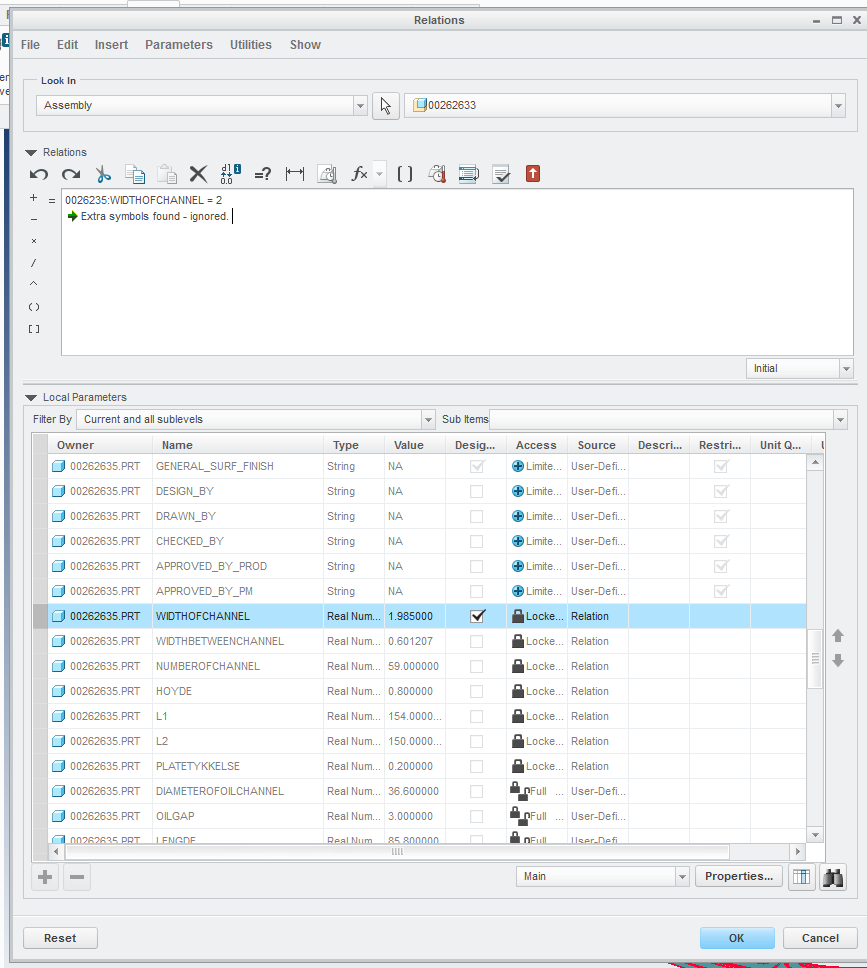This screenshot has height=968, width=867.
Task: Open the Utilities menu
Action: 250,45
